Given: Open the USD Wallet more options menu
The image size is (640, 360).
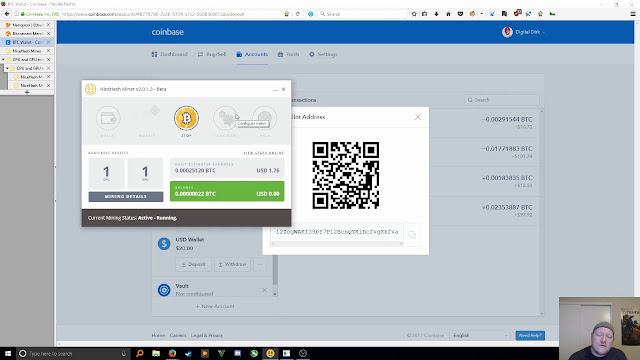Looking at the screenshot, I should click(260, 264).
